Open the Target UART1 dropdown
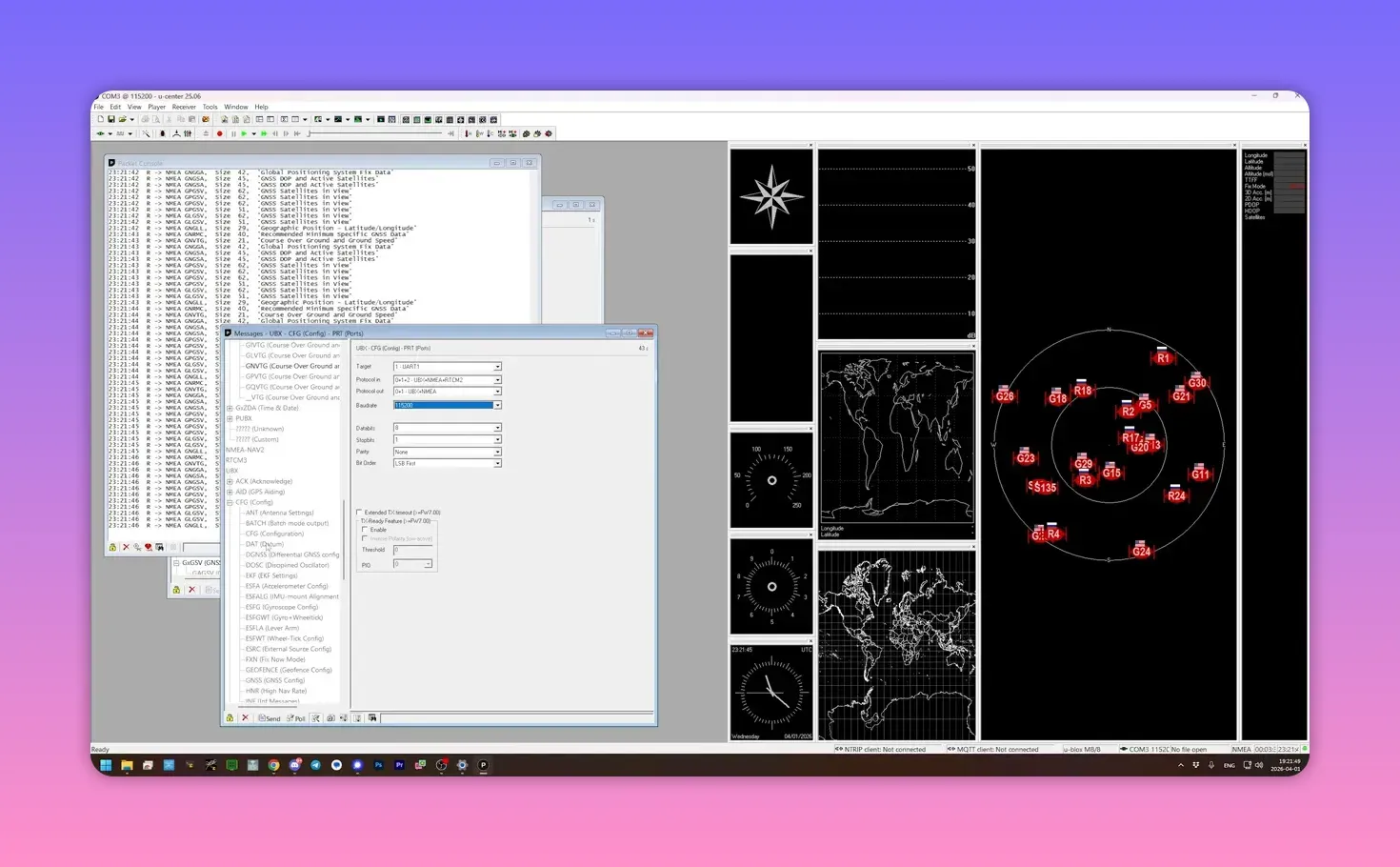This screenshot has height=867, width=1400. click(496, 367)
